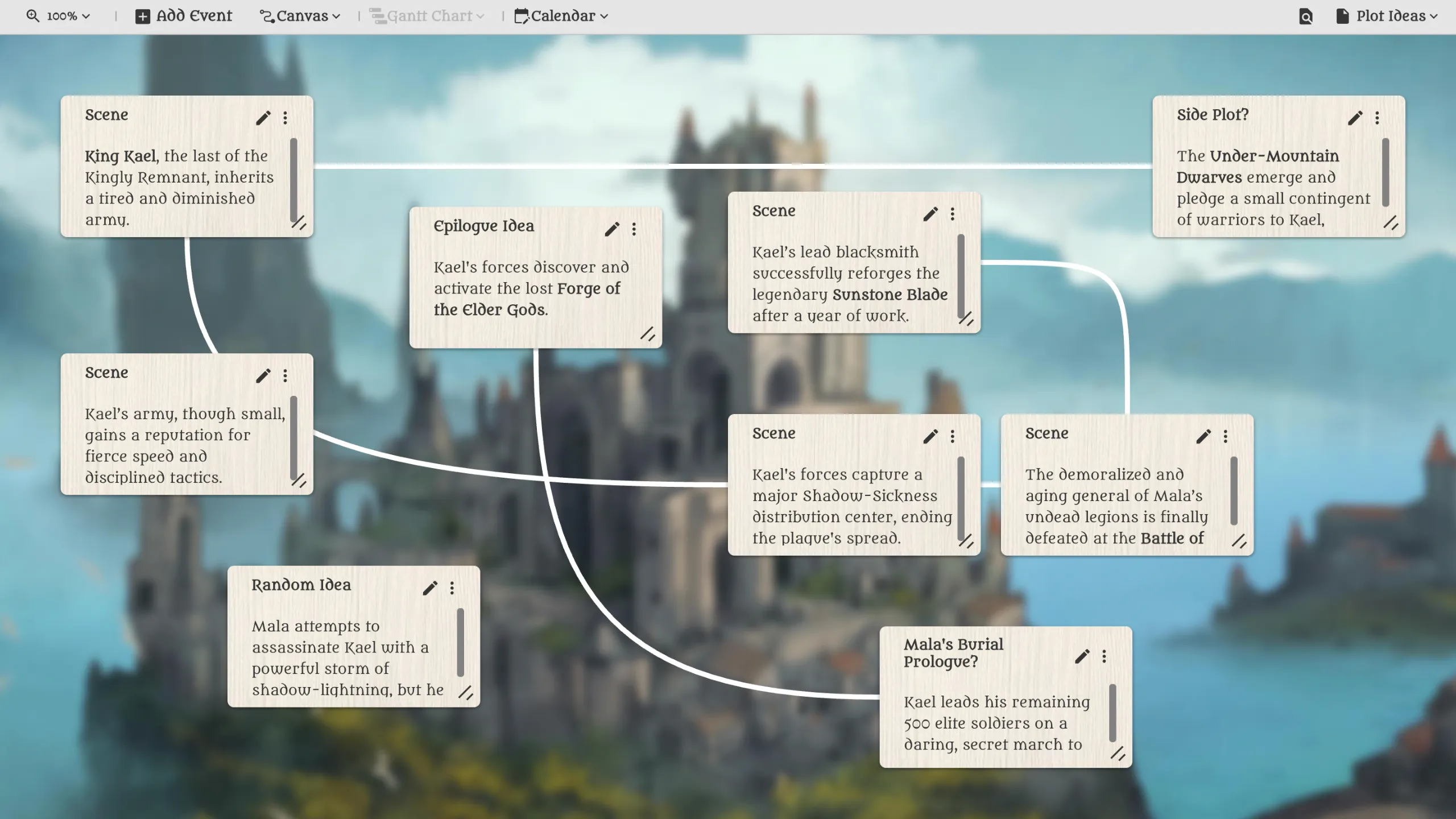Edit the Random Idea card
This screenshot has width=1456, height=819.
430,588
